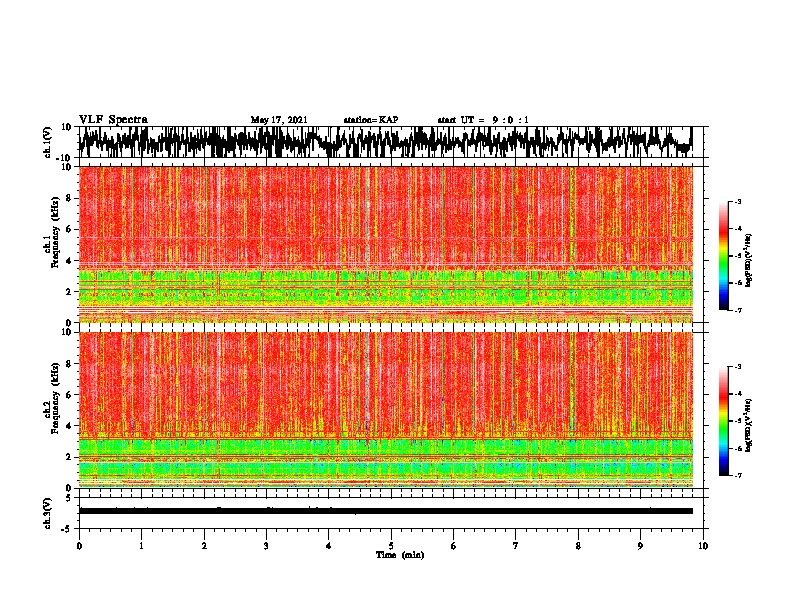Select the "ch.3(V)" axis label
Screen dimensions: 792x612
(48, 513)
